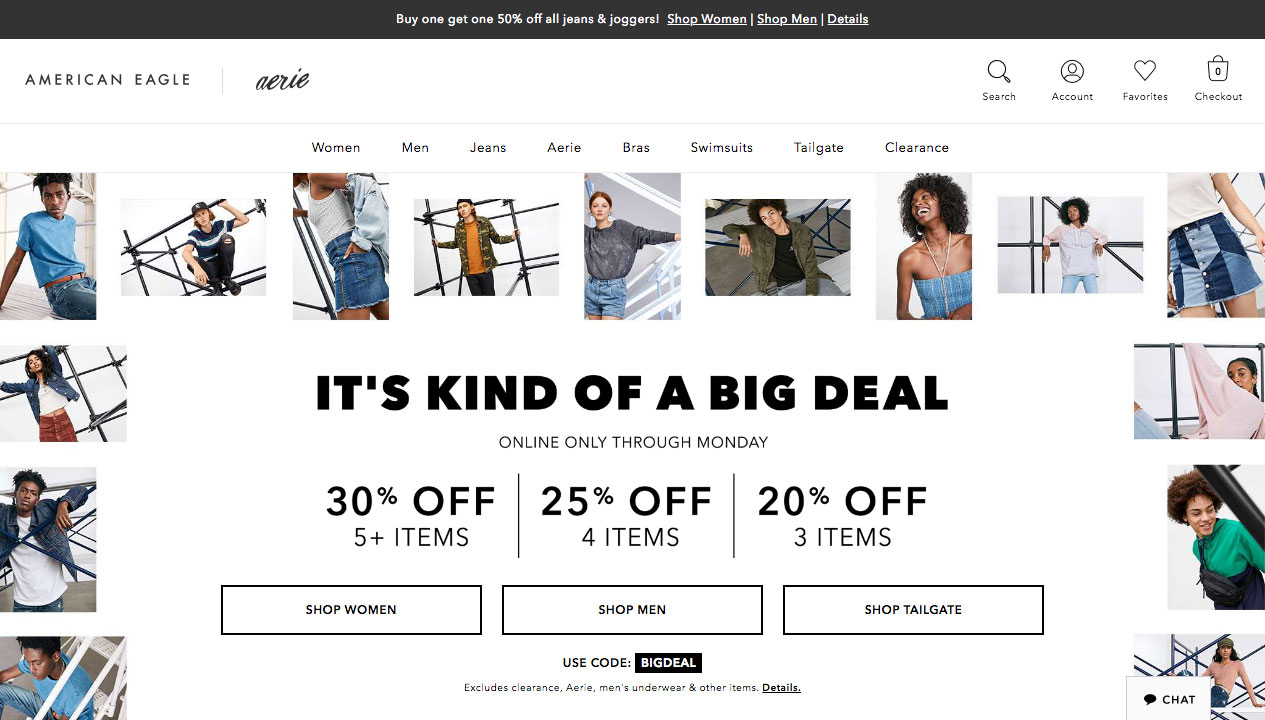Follow the Details link under BIGDEAL code
The width and height of the screenshot is (1265, 720).
[781, 688]
